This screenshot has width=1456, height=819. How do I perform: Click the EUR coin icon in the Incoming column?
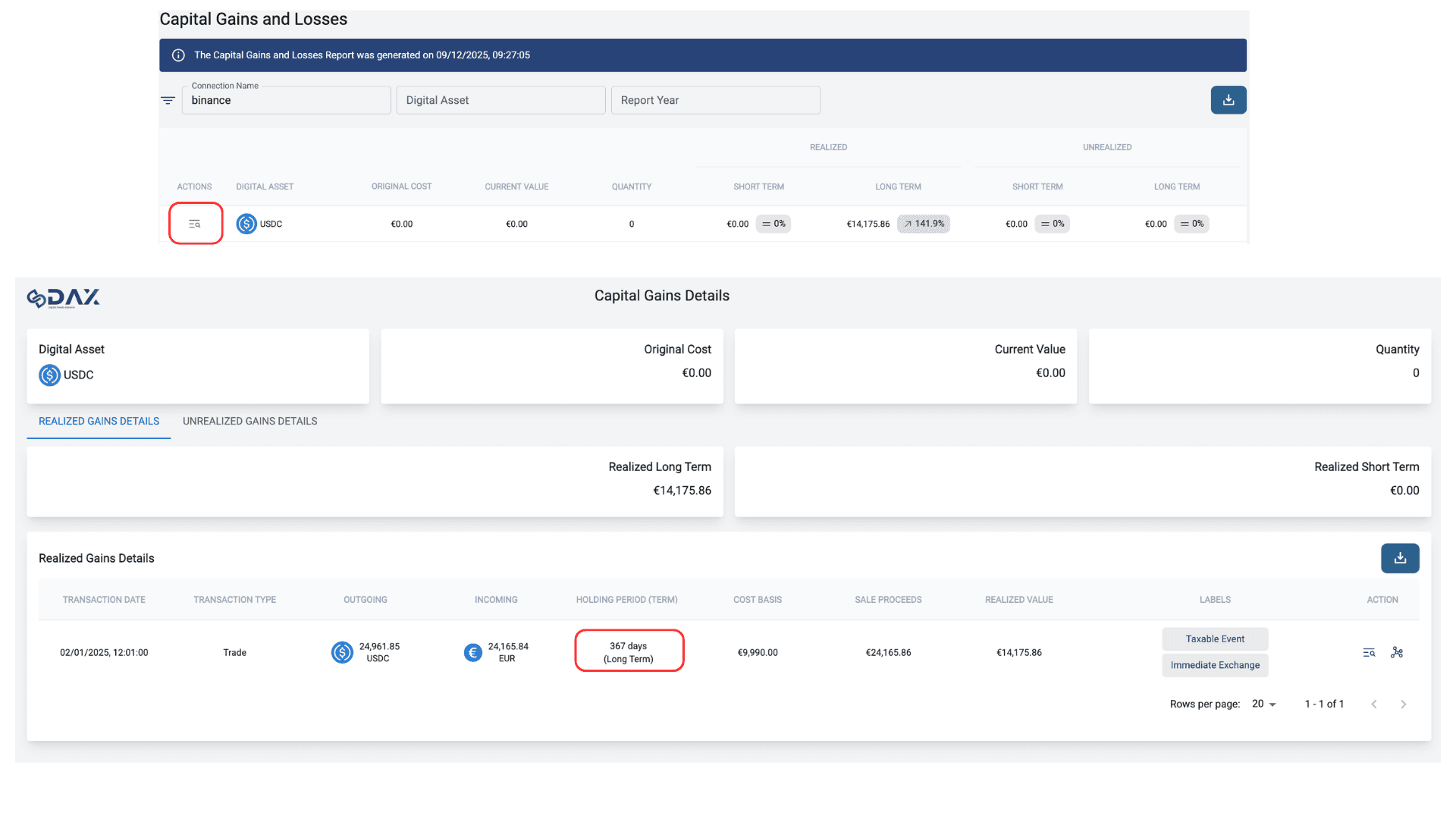pyautogui.click(x=472, y=651)
